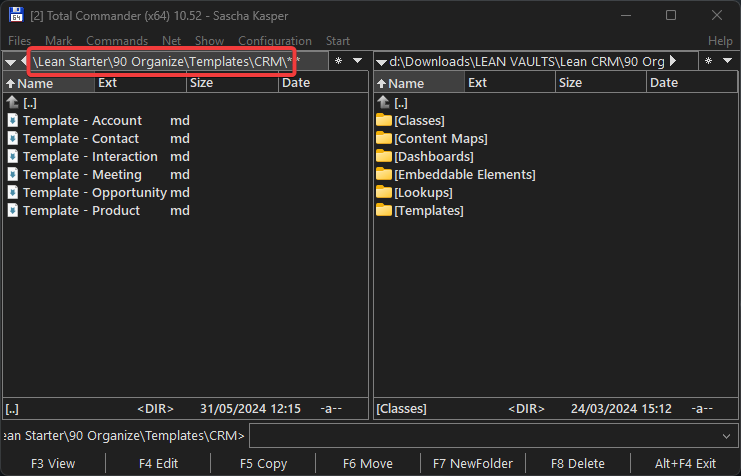Sort left panel by Ext column header

click(140, 83)
